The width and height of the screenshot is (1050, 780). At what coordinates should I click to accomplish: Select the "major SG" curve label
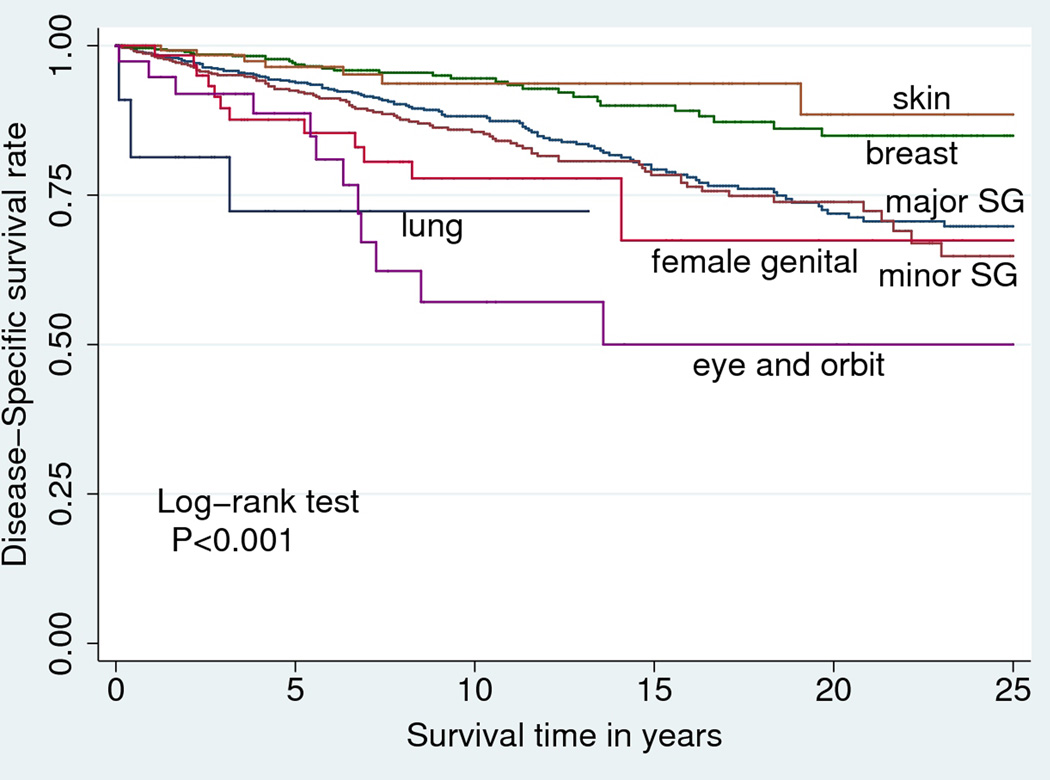(953, 201)
